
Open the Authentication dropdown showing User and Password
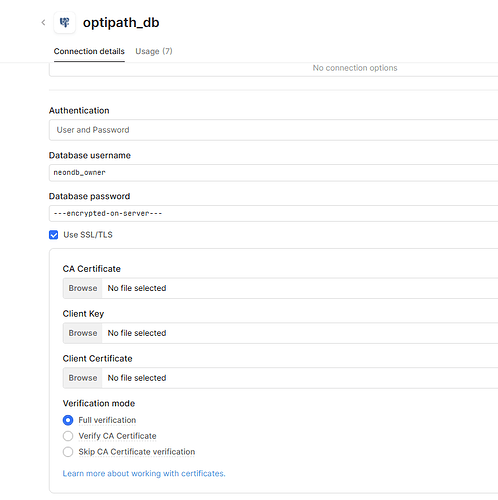click(x=273, y=130)
